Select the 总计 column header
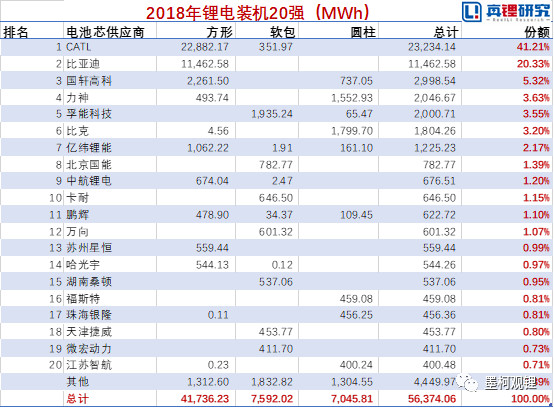 click(x=446, y=32)
